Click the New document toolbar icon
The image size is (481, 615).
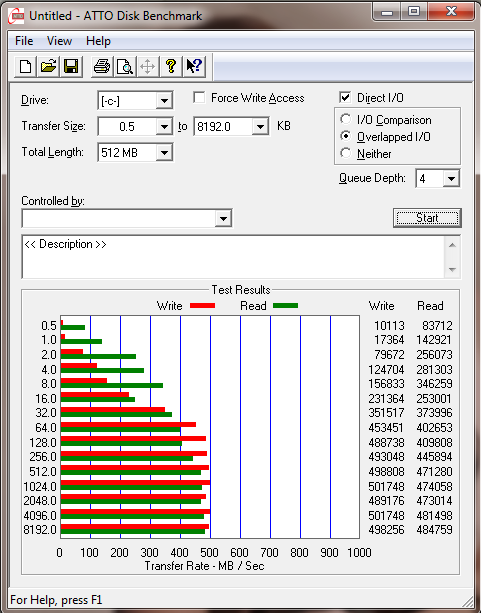26,66
